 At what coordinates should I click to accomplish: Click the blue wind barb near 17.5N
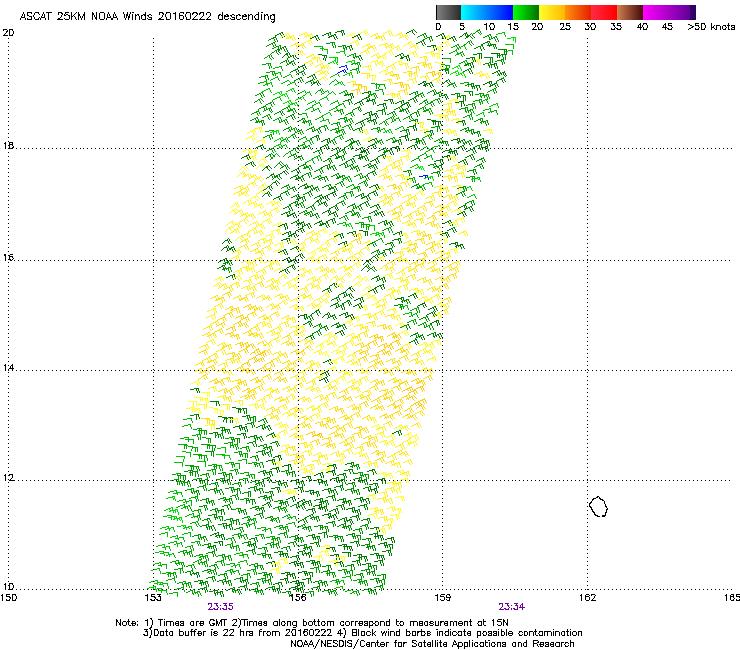click(424, 176)
